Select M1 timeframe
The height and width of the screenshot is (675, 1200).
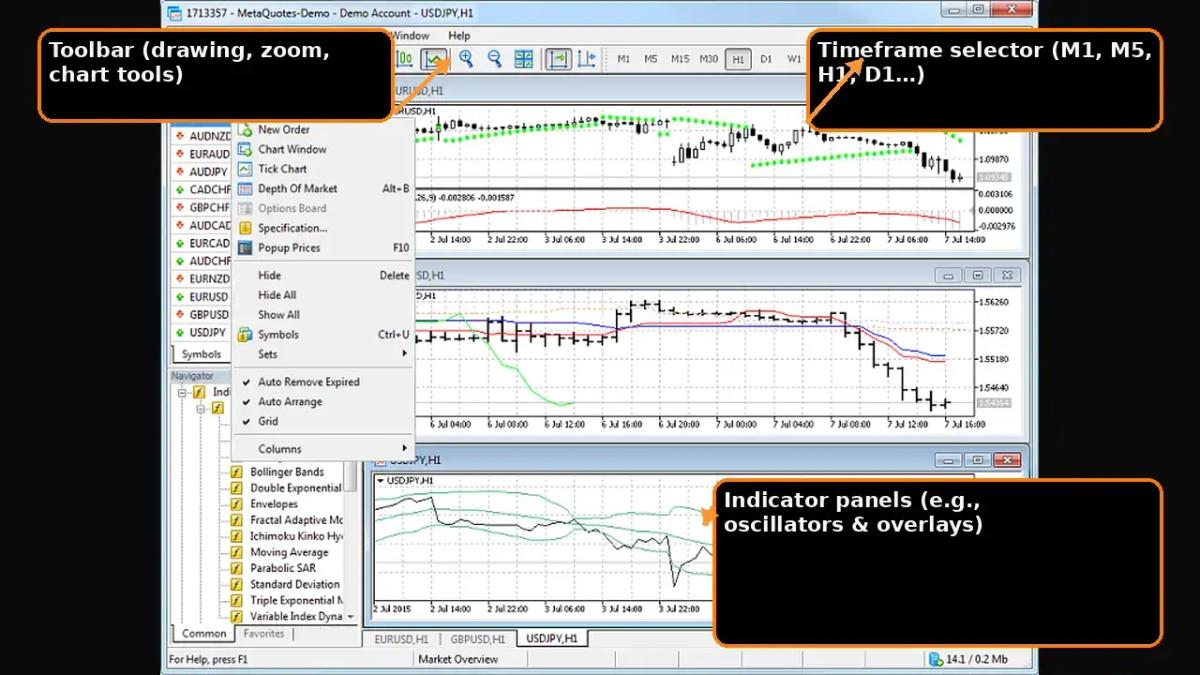624,59
